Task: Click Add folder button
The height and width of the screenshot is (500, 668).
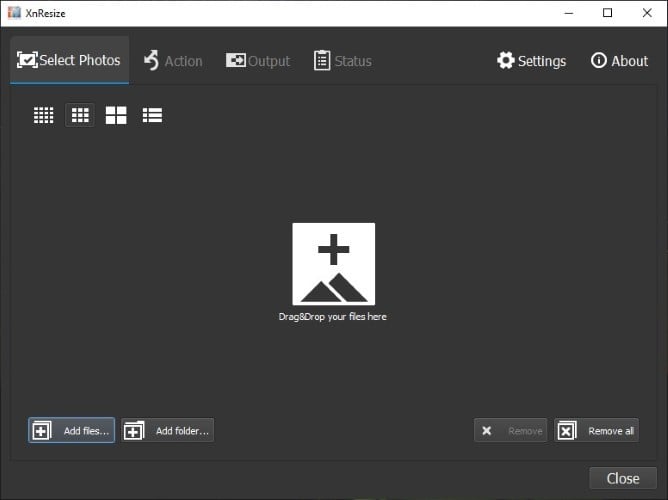Action: (x=167, y=431)
